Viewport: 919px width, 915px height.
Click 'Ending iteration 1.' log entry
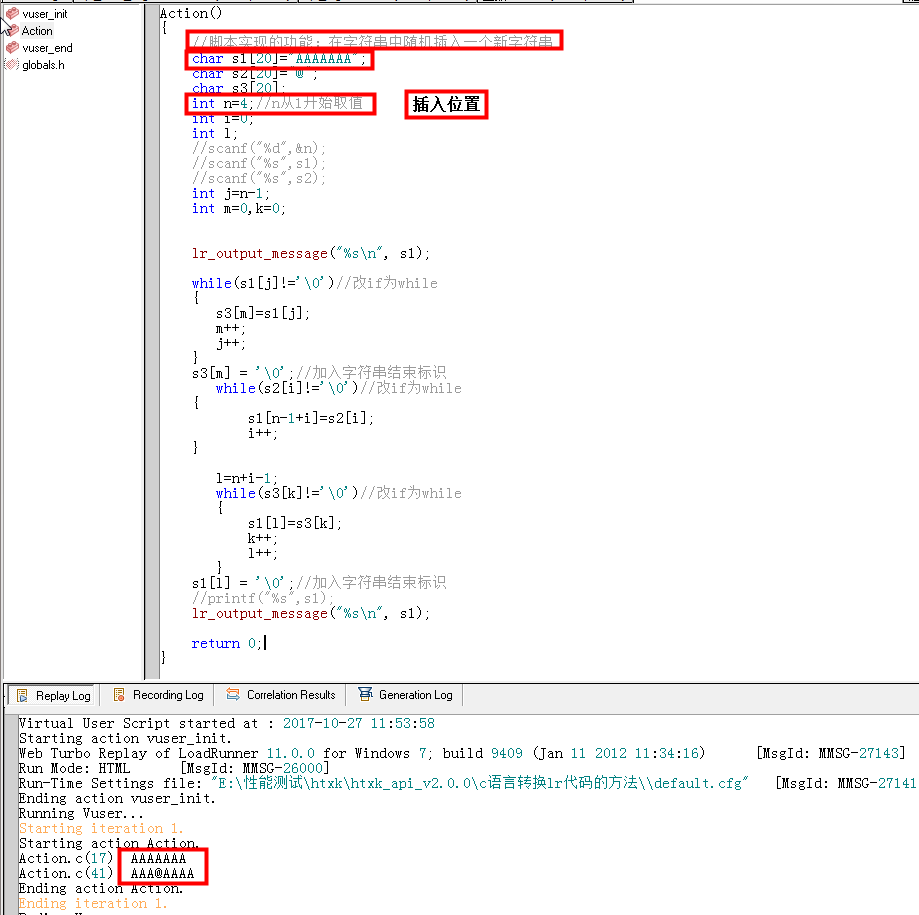pyautogui.click(x=93, y=903)
